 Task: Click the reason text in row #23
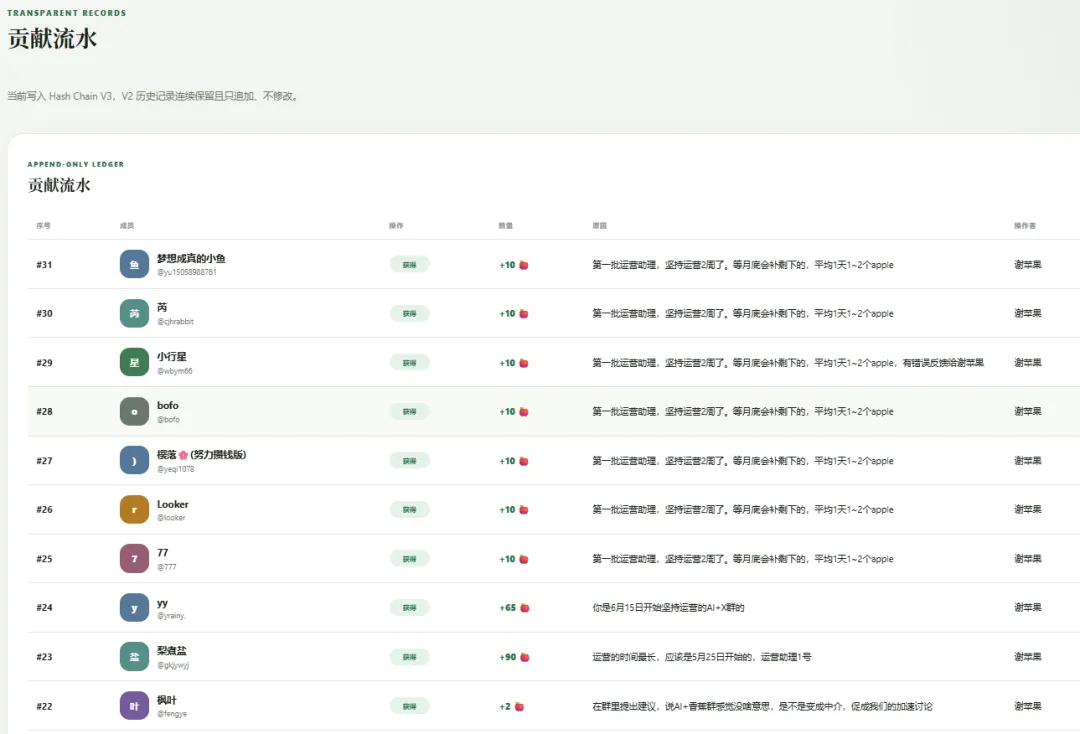click(x=702, y=657)
